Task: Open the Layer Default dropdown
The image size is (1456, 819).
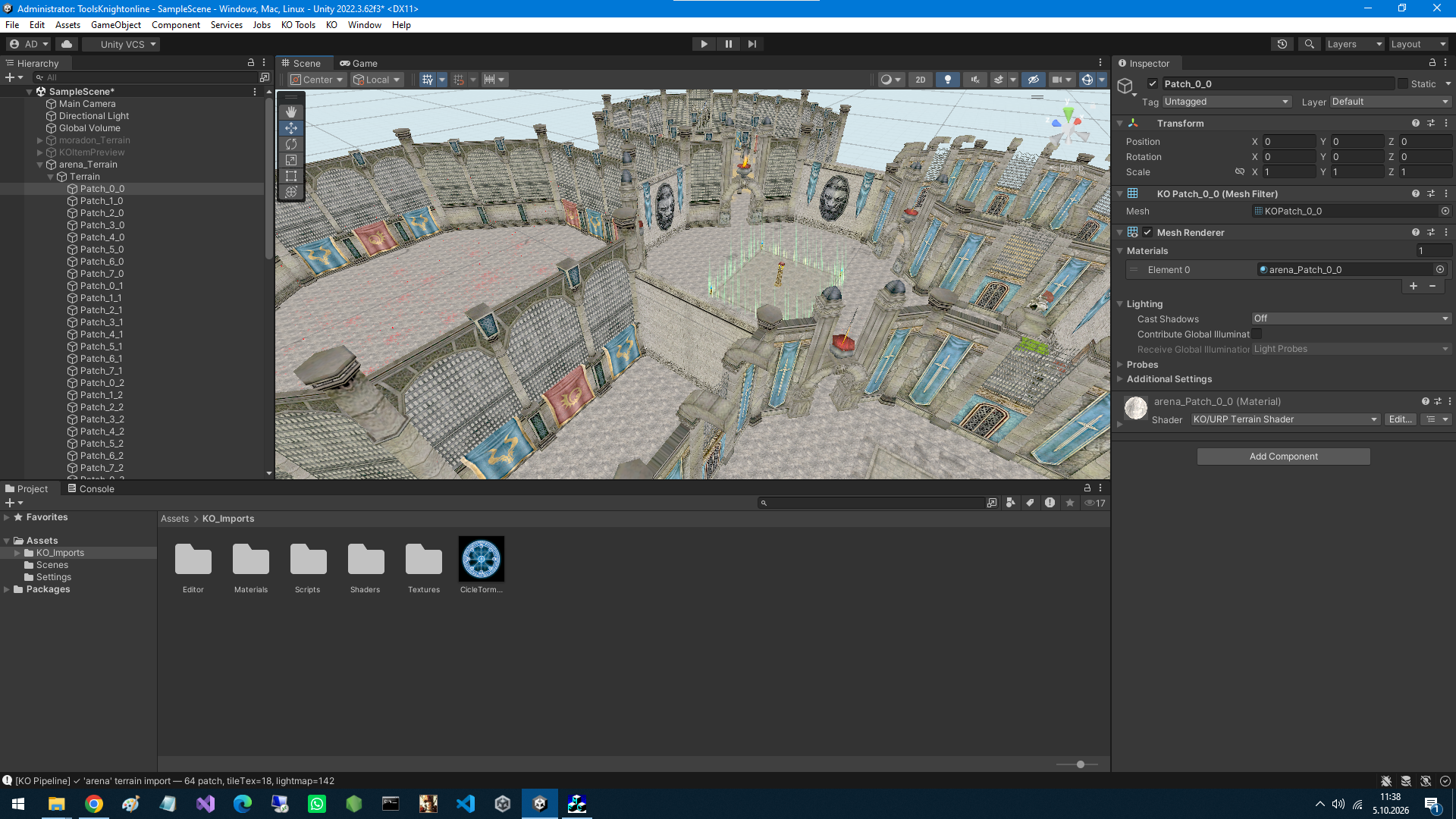Action: coord(1391,102)
